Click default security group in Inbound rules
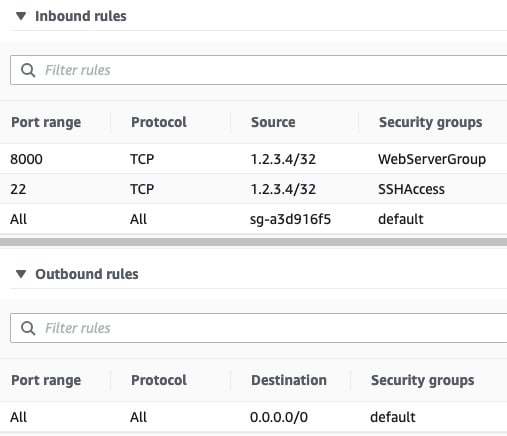507x436 pixels. click(400, 219)
